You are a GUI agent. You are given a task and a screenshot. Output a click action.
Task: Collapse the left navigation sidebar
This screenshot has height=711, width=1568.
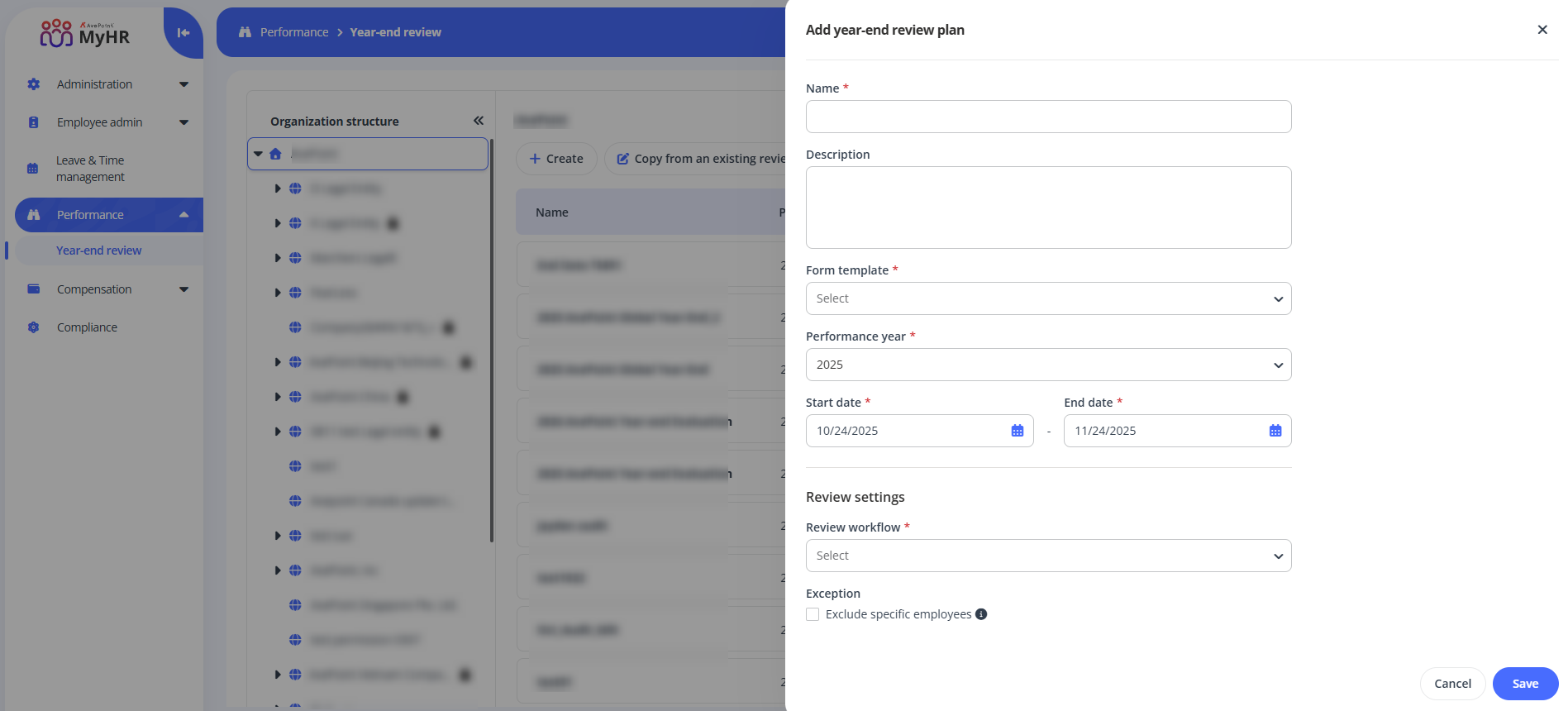pyautogui.click(x=183, y=33)
